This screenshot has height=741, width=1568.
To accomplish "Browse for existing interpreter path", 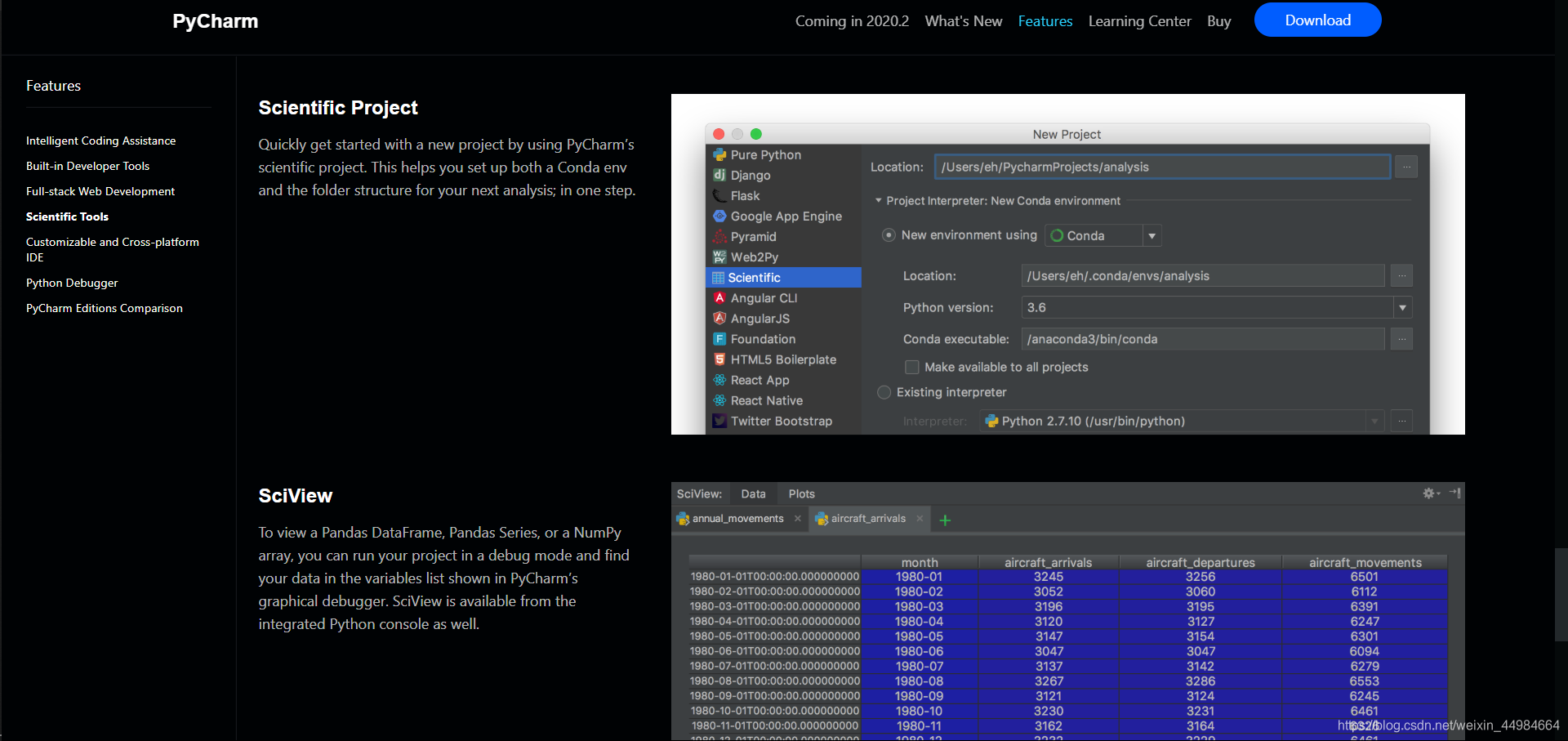I will tap(1401, 422).
